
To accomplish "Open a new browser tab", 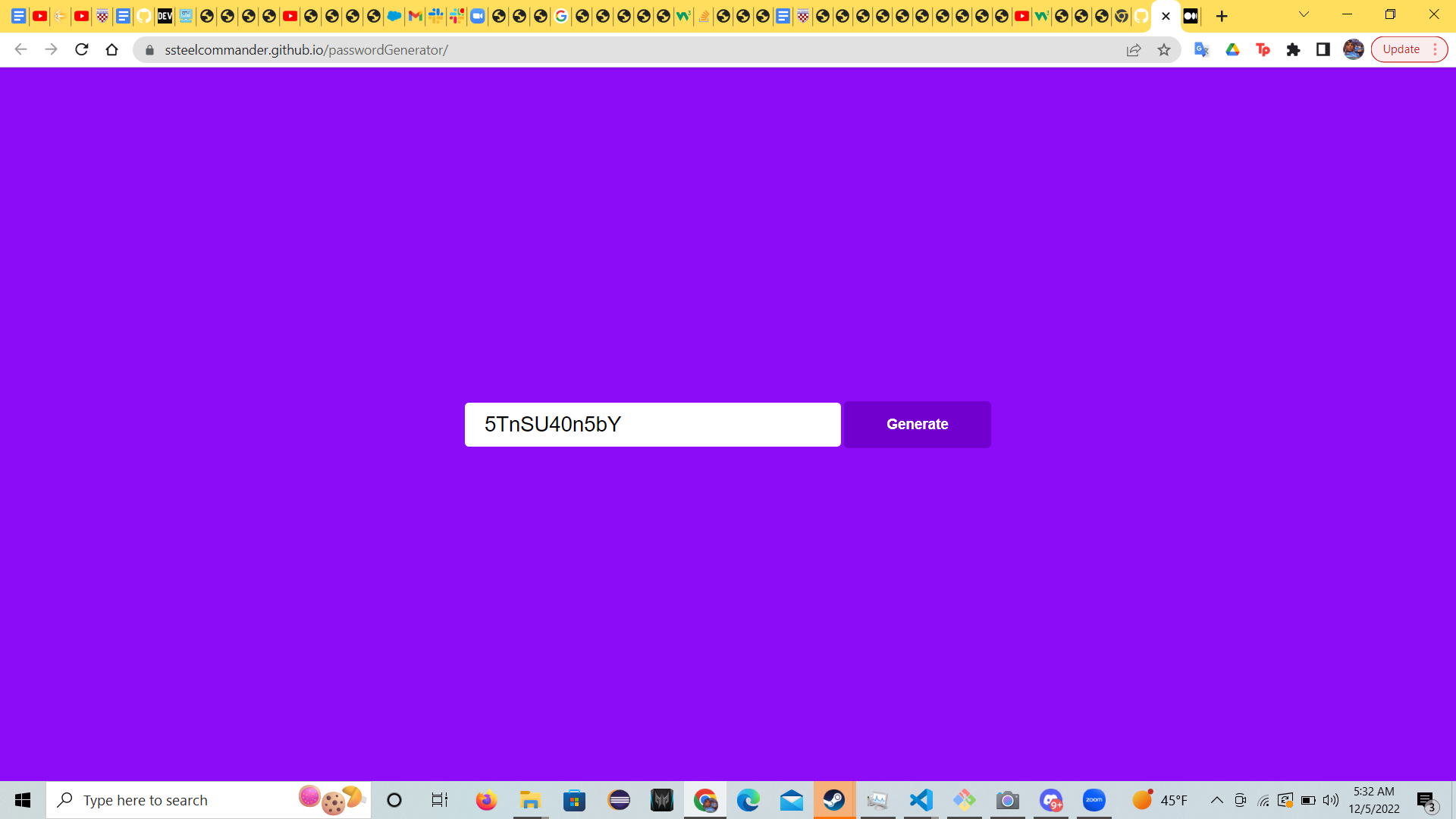I will point(1222,16).
